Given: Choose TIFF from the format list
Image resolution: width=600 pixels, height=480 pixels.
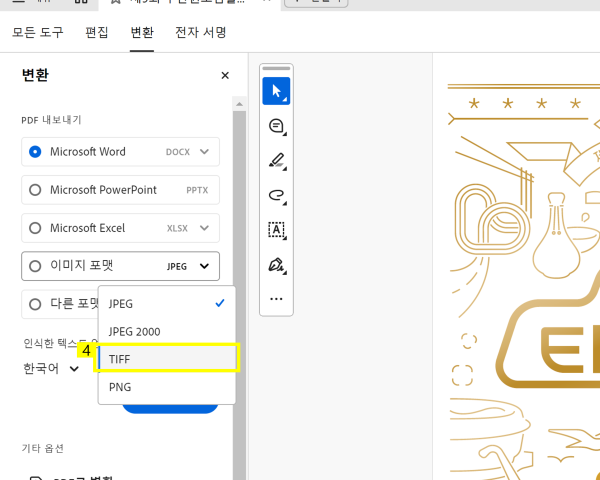Looking at the screenshot, I should tap(167, 359).
